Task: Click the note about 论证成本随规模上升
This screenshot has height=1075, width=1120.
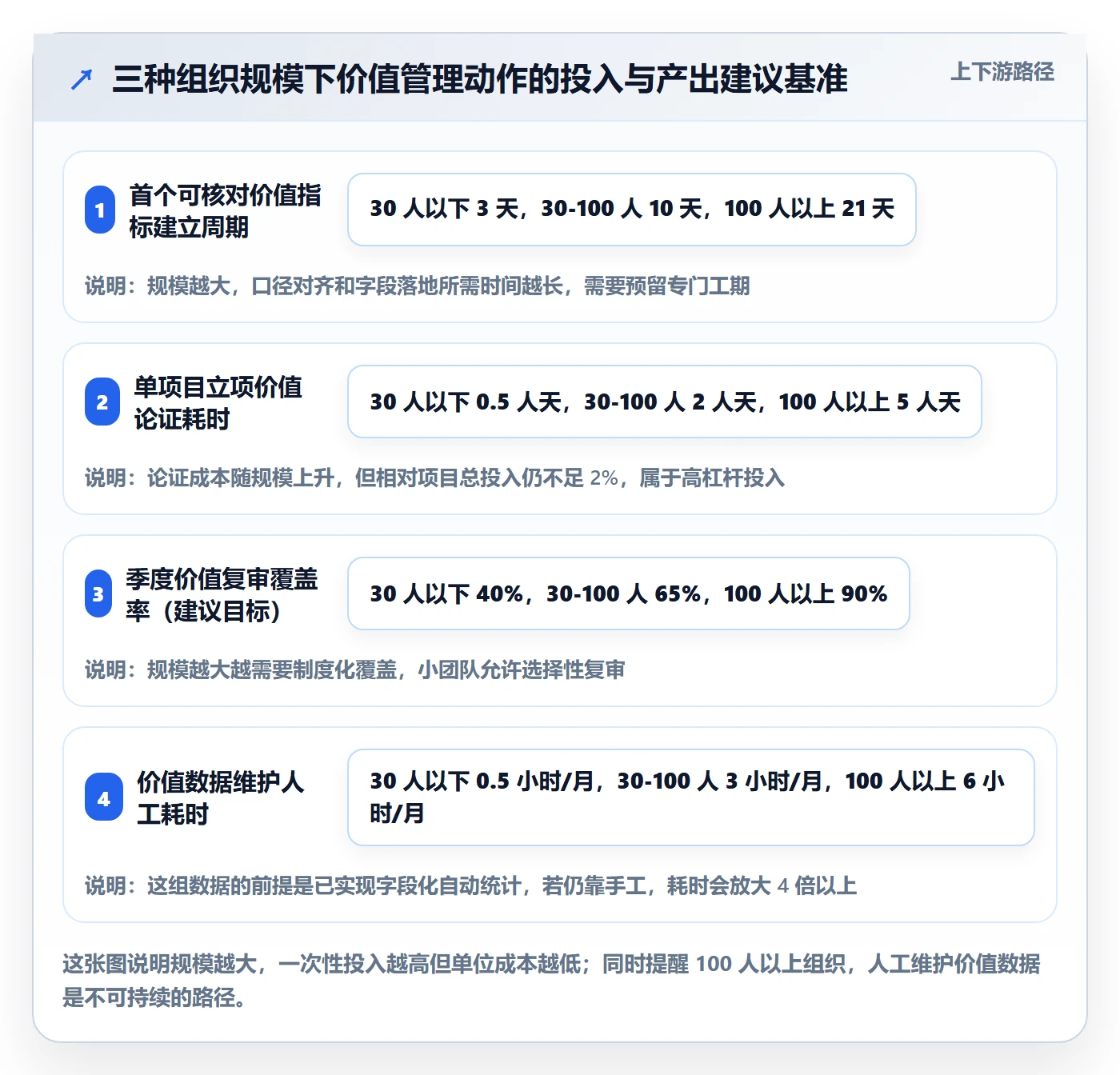Action: coord(434,478)
